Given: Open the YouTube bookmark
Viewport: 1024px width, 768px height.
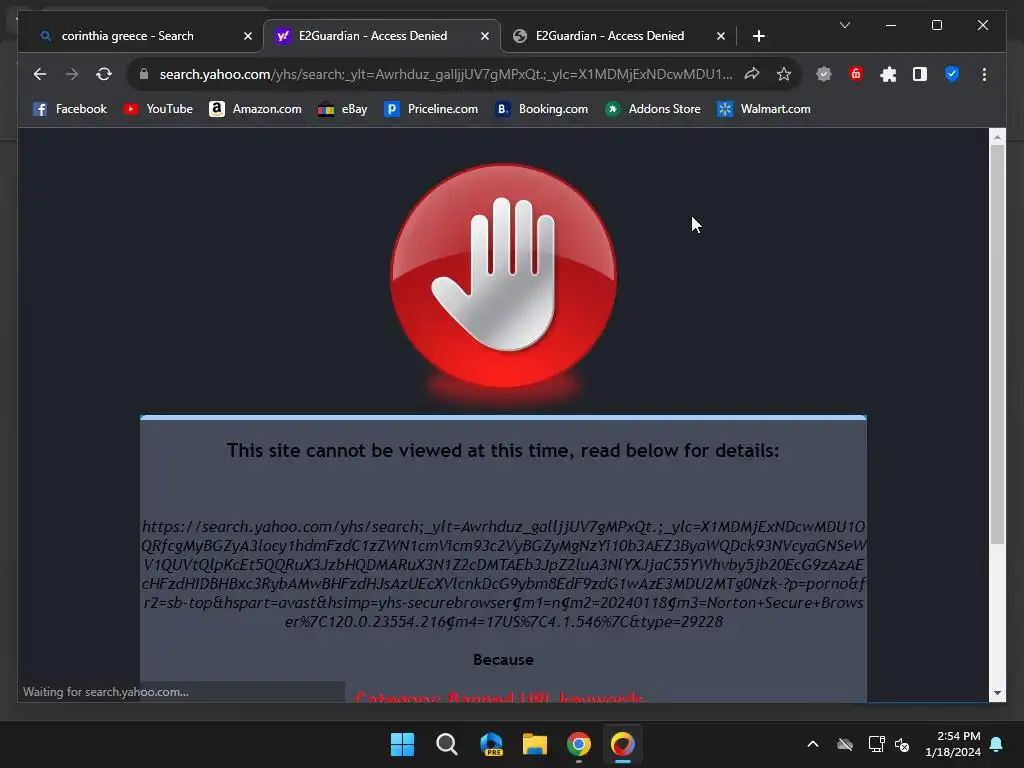Looking at the screenshot, I should point(159,109).
